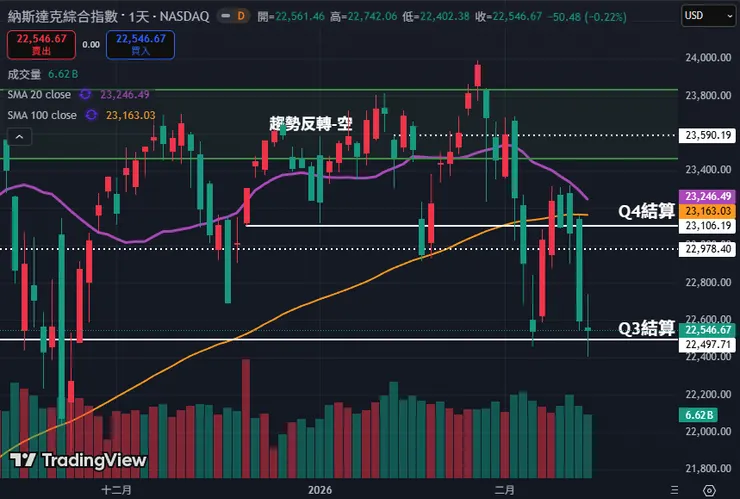
Task: Click the D interval badge in the header
Action: (241, 16)
